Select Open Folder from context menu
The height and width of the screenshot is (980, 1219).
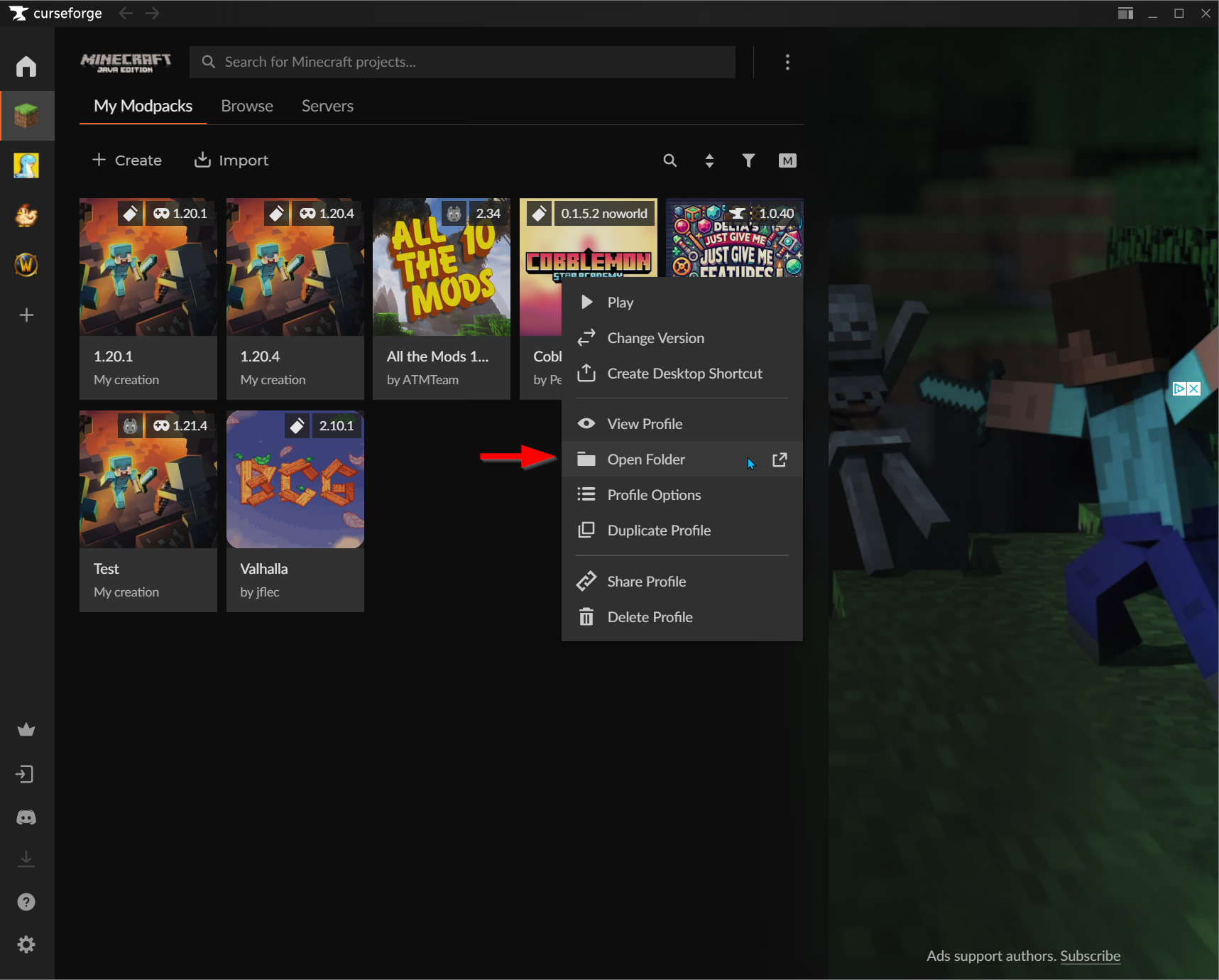pos(646,459)
